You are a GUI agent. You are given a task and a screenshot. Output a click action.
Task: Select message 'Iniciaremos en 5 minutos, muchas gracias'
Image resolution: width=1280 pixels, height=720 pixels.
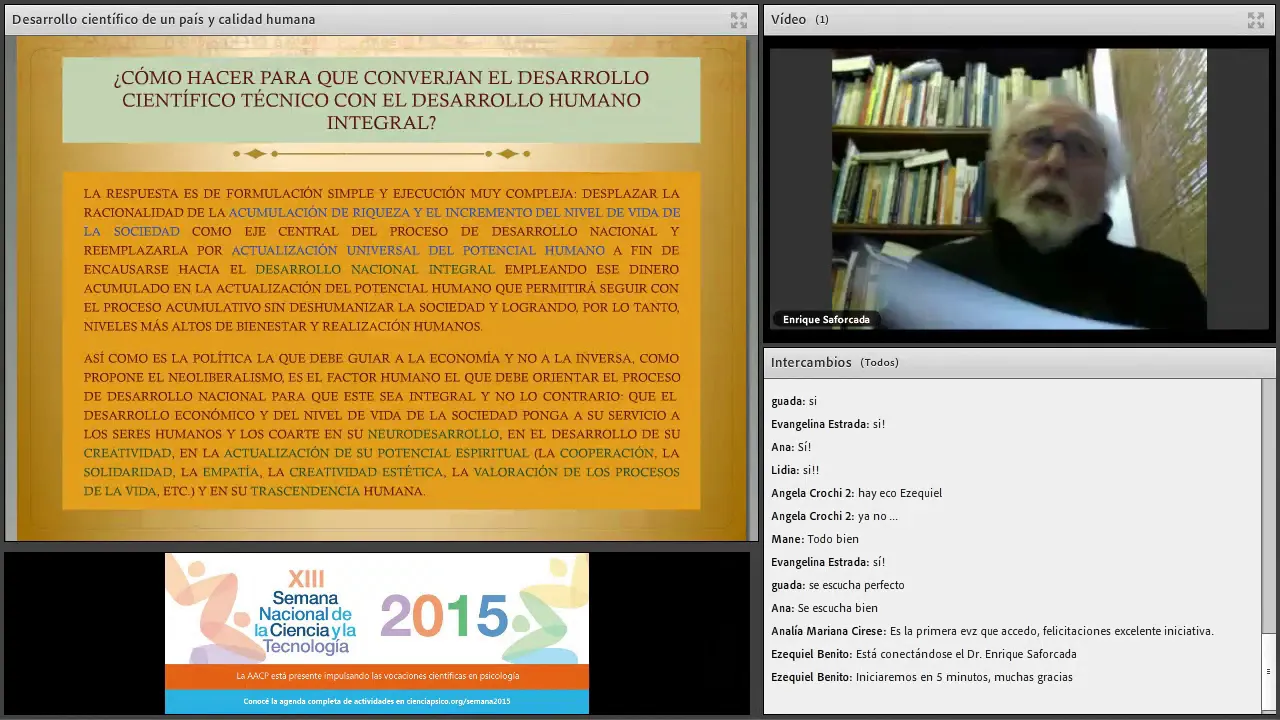[922, 677]
